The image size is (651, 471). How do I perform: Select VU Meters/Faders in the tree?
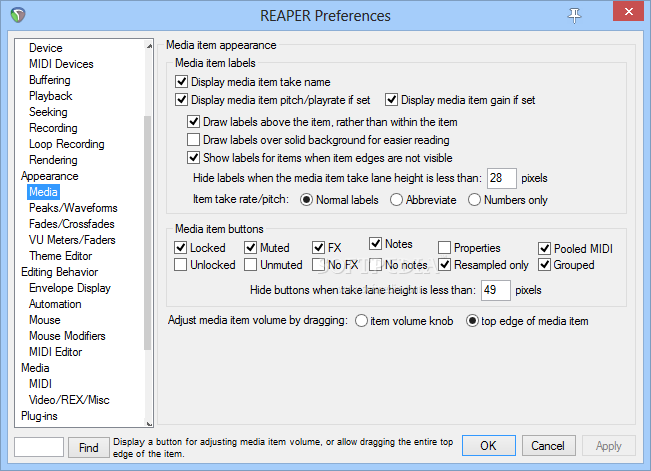[72, 240]
